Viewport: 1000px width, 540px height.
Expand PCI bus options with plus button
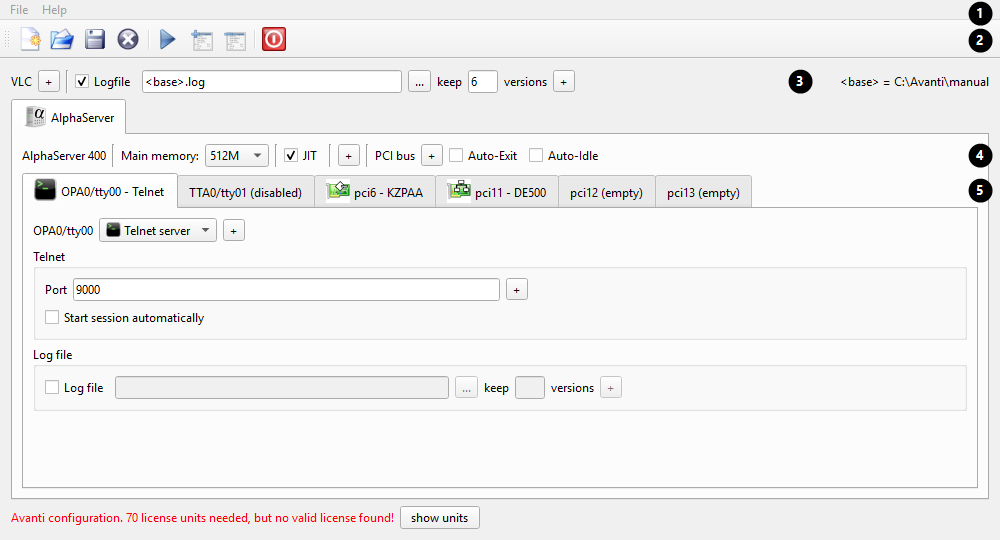click(x=432, y=156)
